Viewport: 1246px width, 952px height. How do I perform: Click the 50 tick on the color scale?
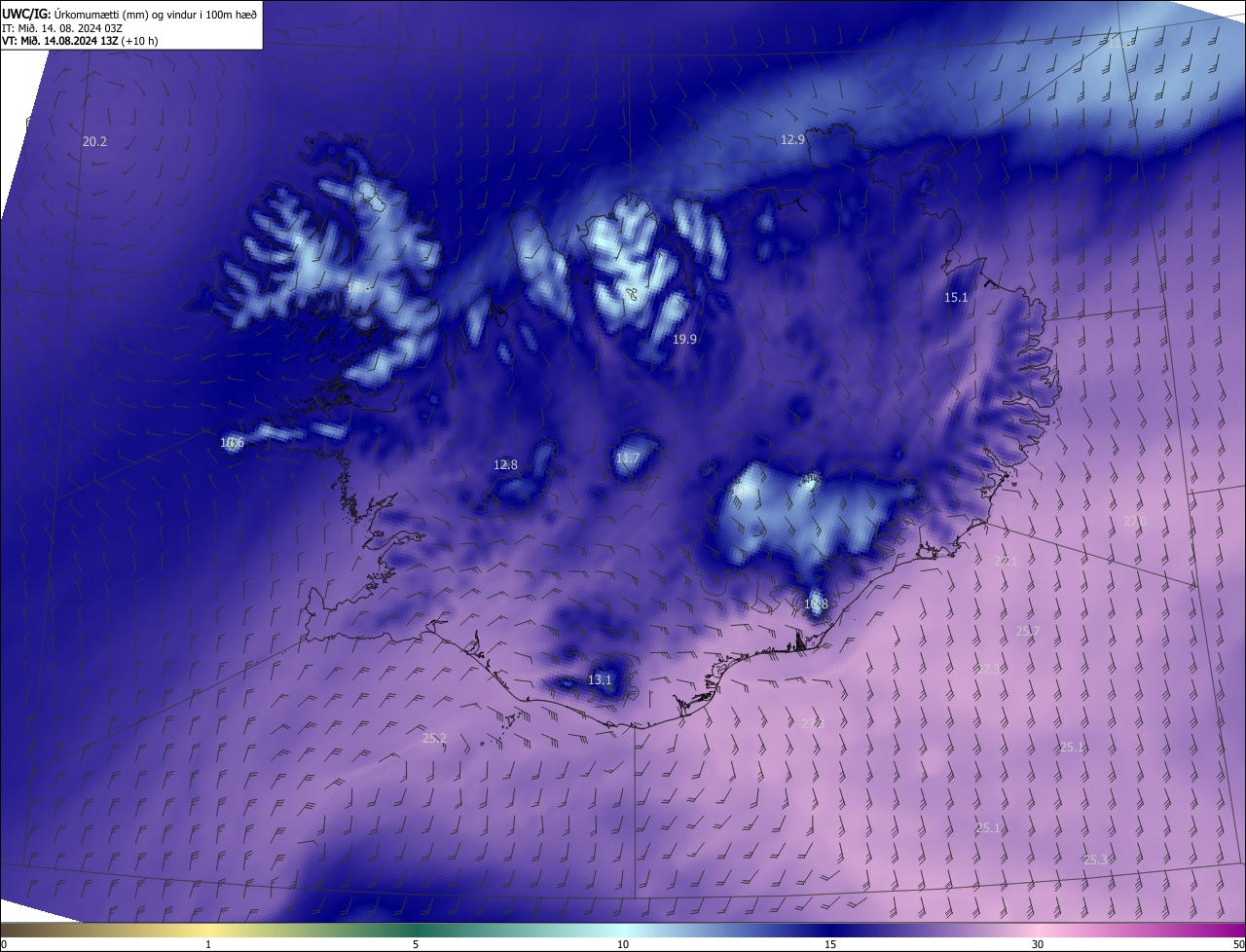pyautogui.click(x=1238, y=945)
